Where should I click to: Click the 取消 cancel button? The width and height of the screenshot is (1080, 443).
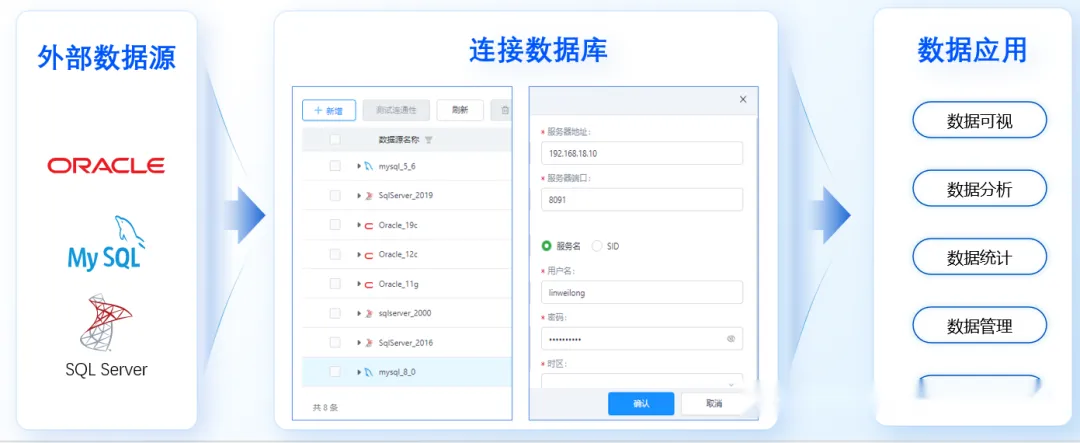[x=714, y=404]
